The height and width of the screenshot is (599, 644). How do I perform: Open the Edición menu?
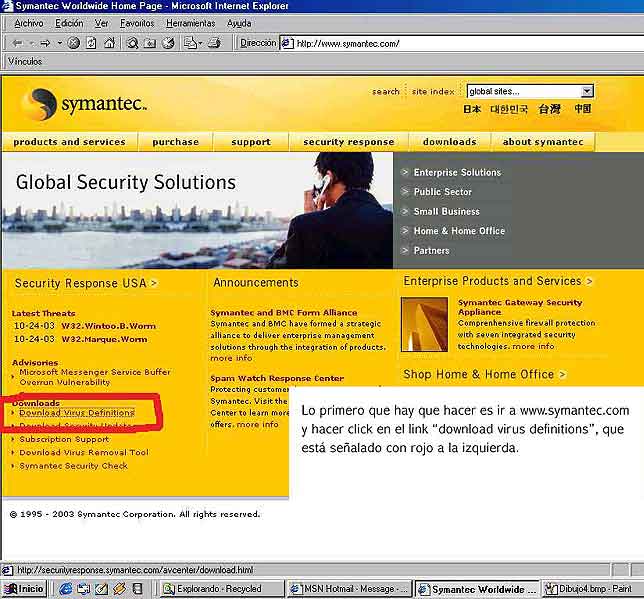(x=69, y=23)
